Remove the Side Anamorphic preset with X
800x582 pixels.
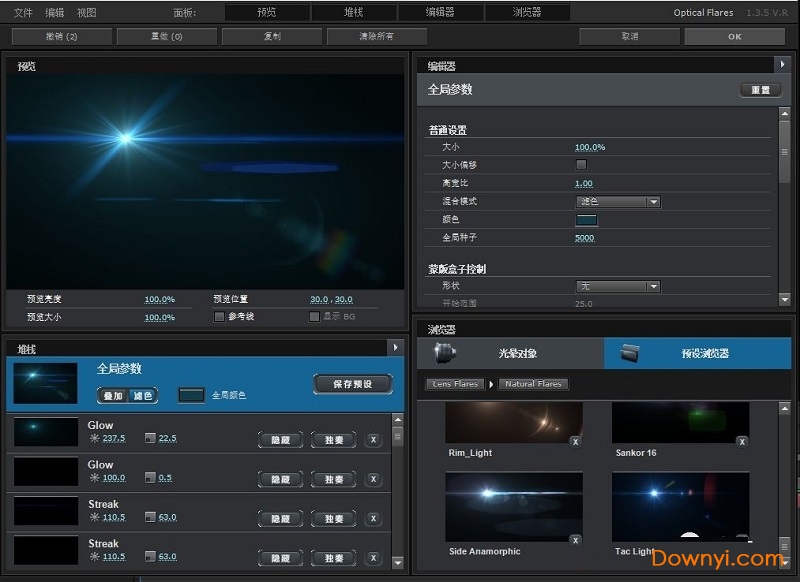pyautogui.click(x=574, y=540)
